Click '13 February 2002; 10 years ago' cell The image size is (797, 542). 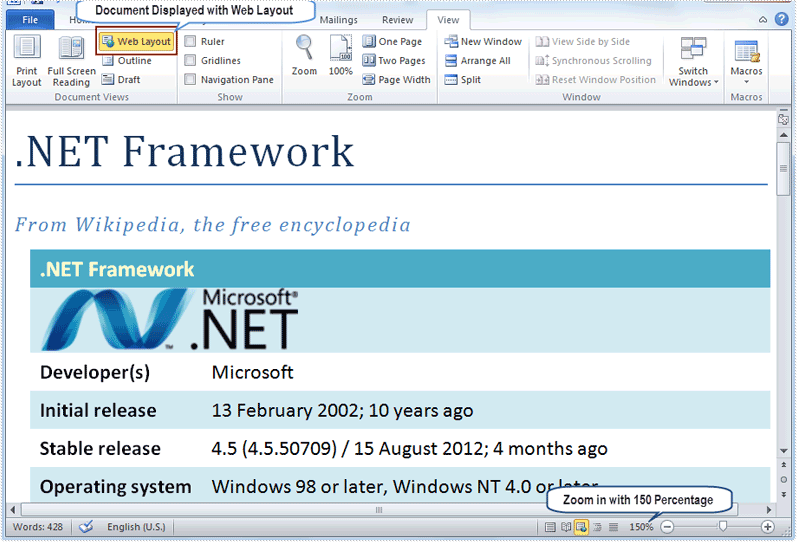click(342, 410)
